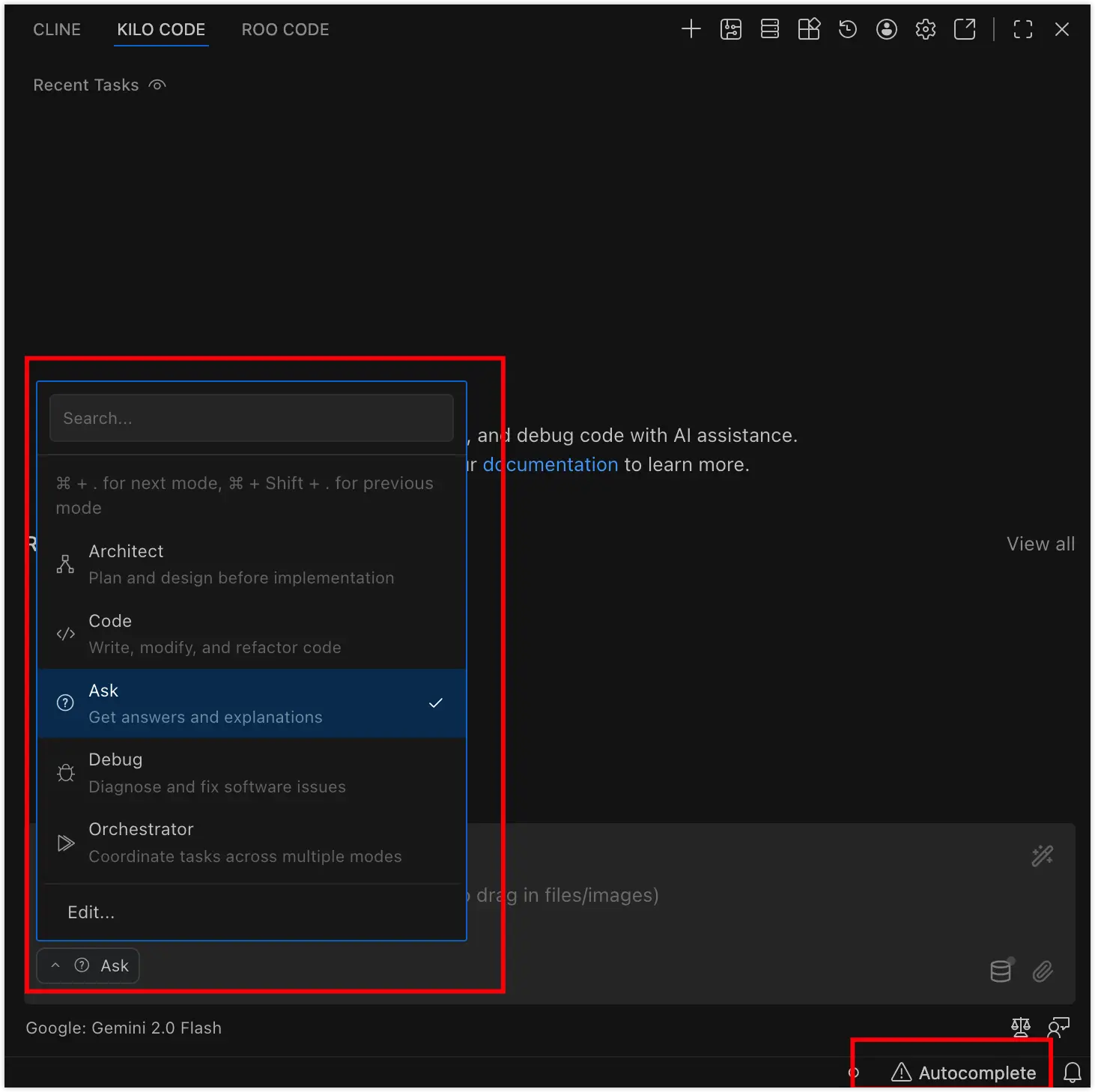Open the profile account icon
Image resolution: width=1095 pixels, height=1092 pixels.
click(887, 29)
